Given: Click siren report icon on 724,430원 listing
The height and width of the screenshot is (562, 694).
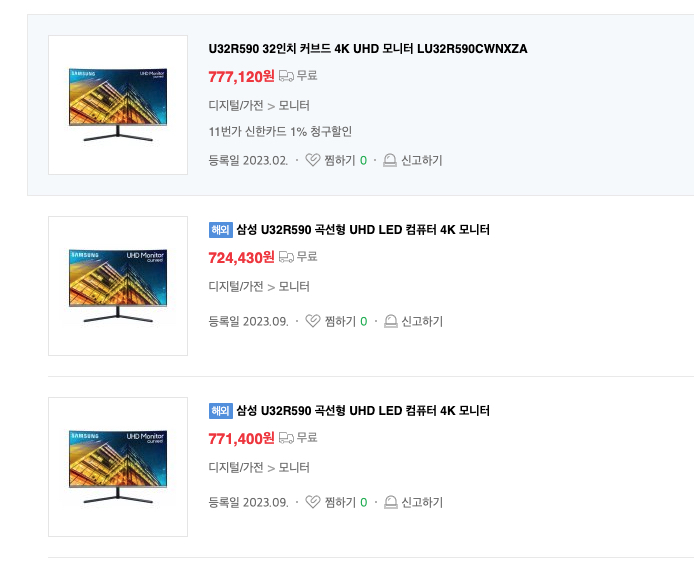Looking at the screenshot, I should (390, 321).
